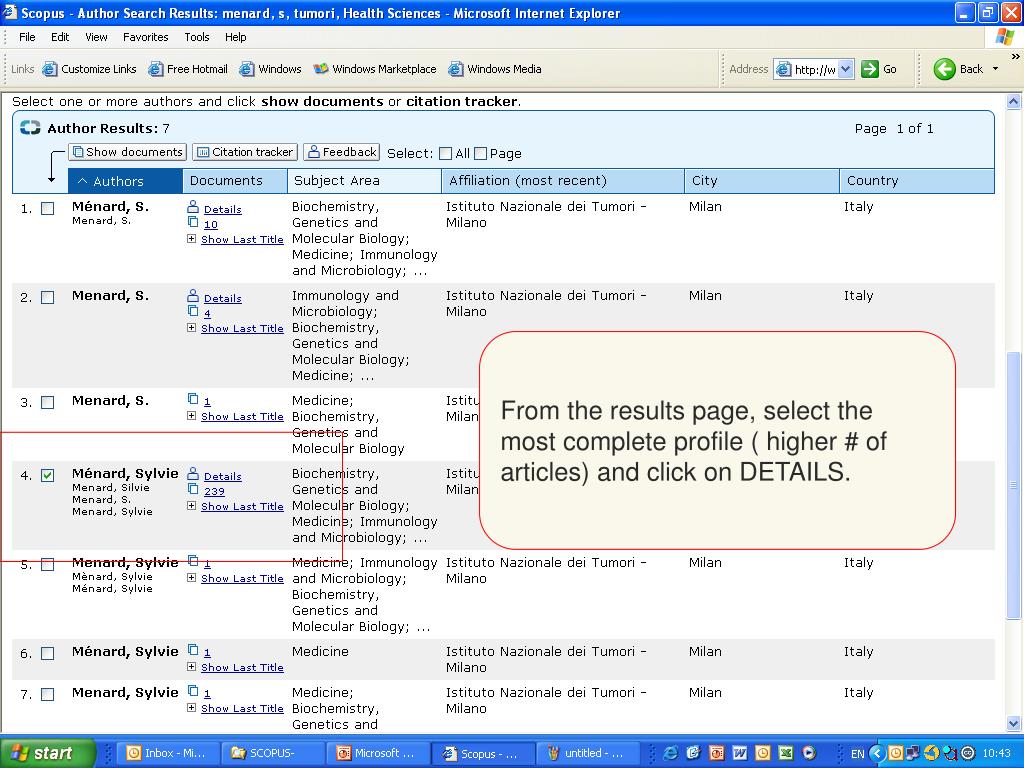Uncheck the checkbox for Ménard, Sylvie row 4
The image size is (1024, 768).
[48, 475]
